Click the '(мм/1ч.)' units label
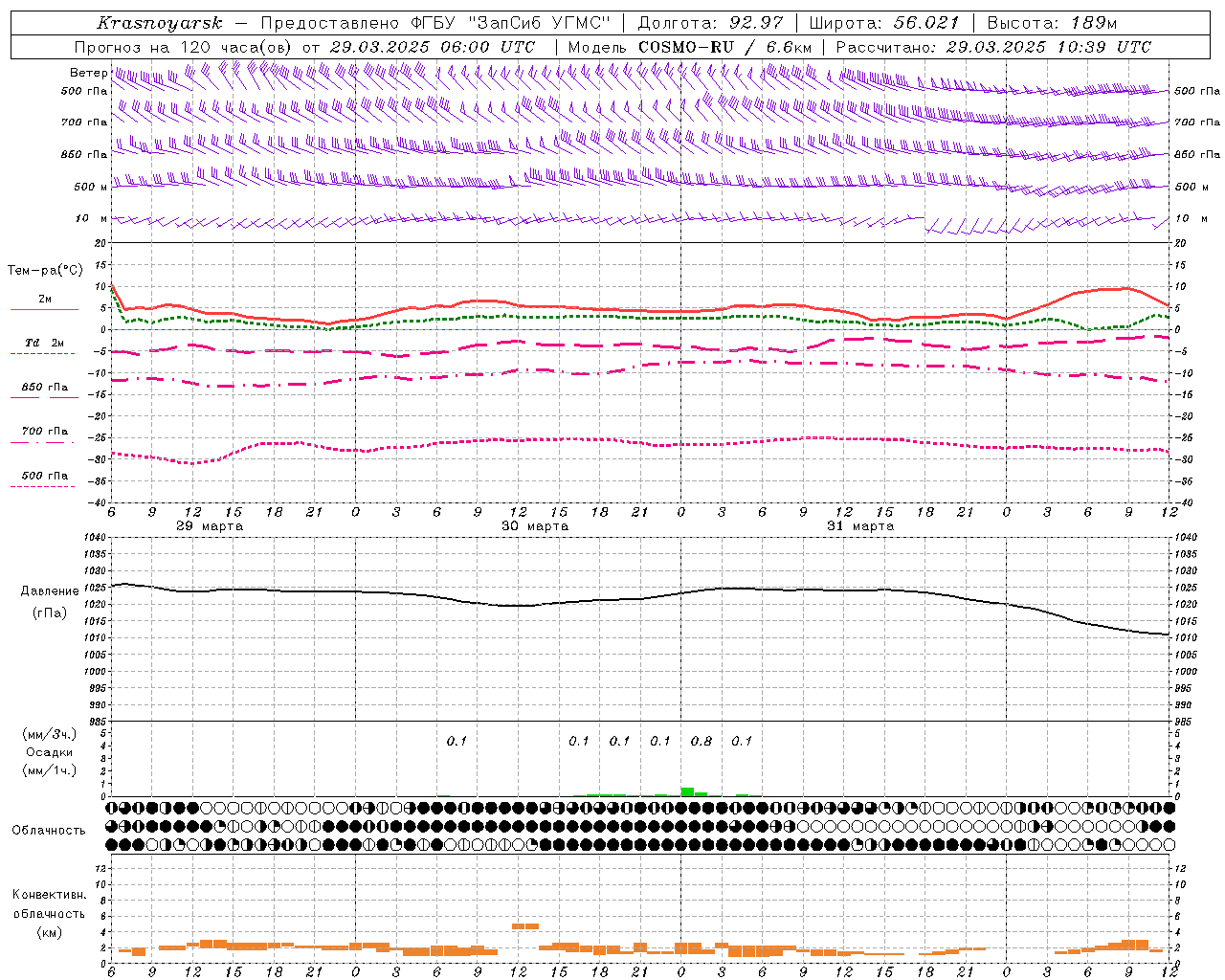1225x980 pixels. pos(50,770)
